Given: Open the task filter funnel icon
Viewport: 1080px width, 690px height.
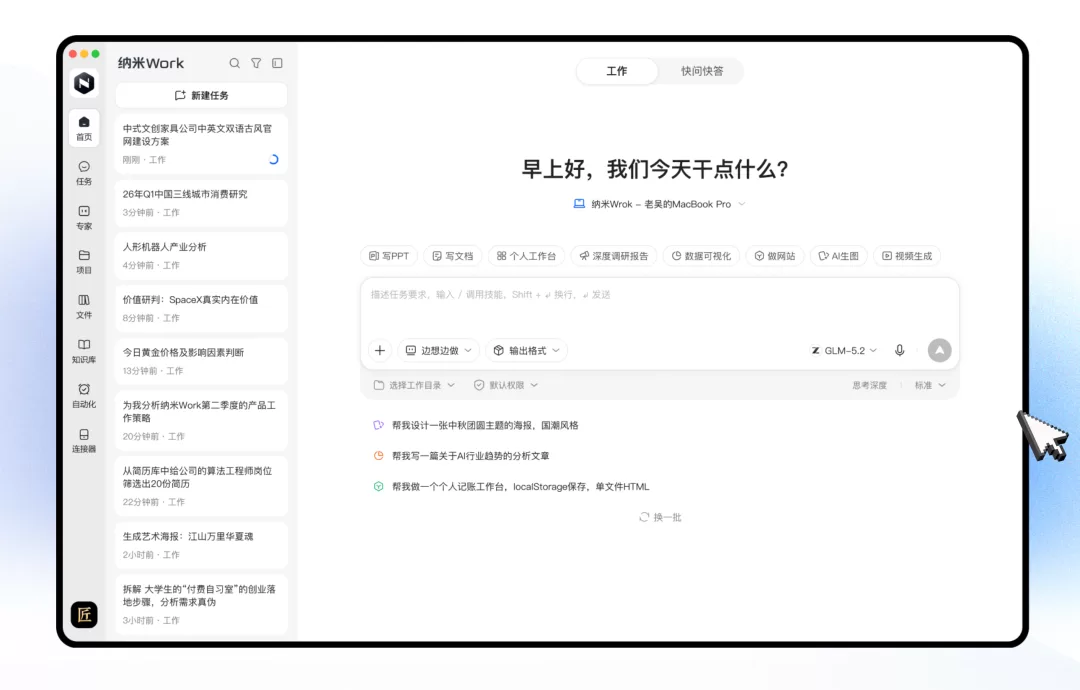Looking at the screenshot, I should pyautogui.click(x=256, y=63).
